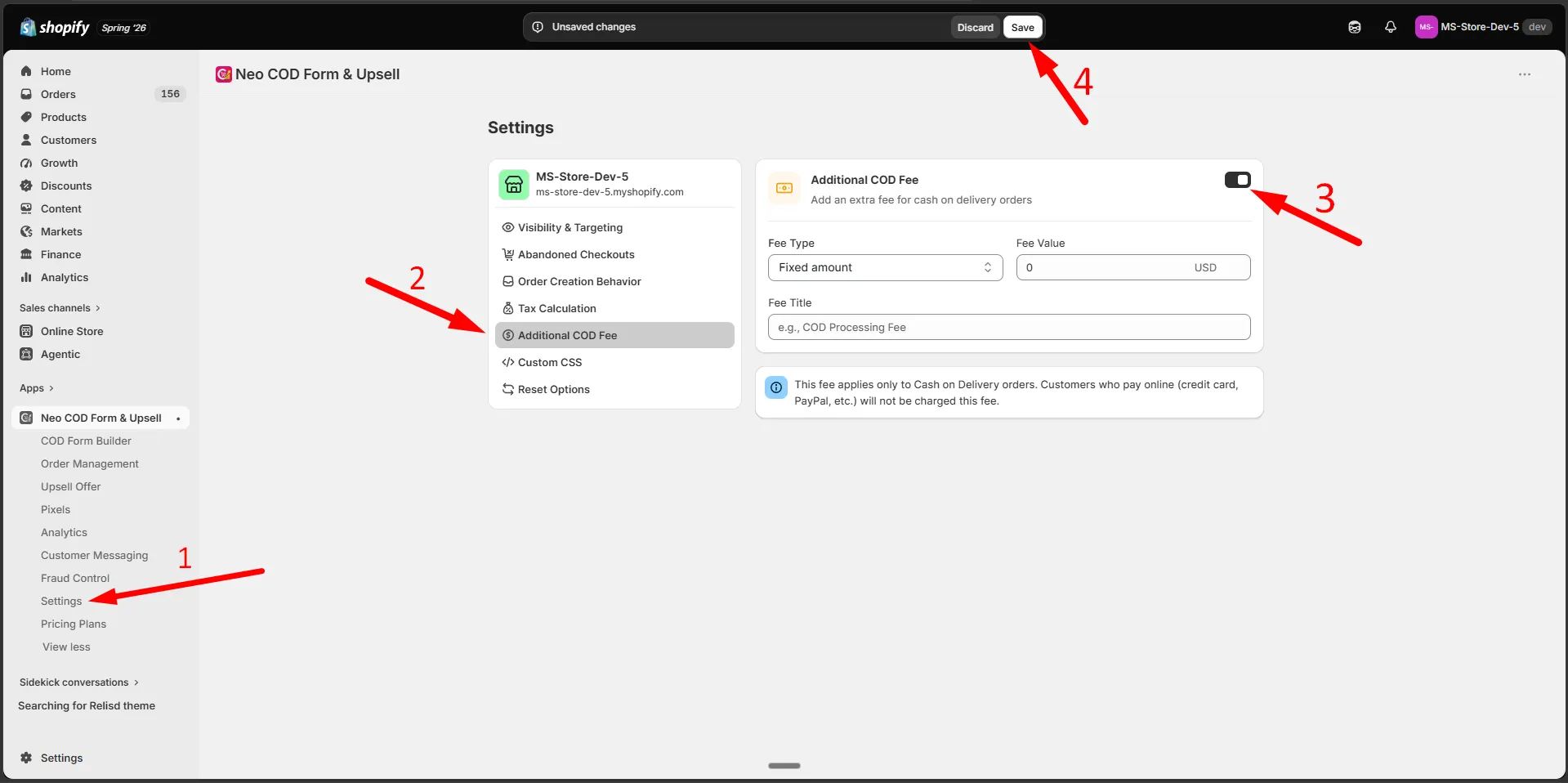Click the Discounts badge icon
This screenshot has height=783, width=1568.
[26, 186]
